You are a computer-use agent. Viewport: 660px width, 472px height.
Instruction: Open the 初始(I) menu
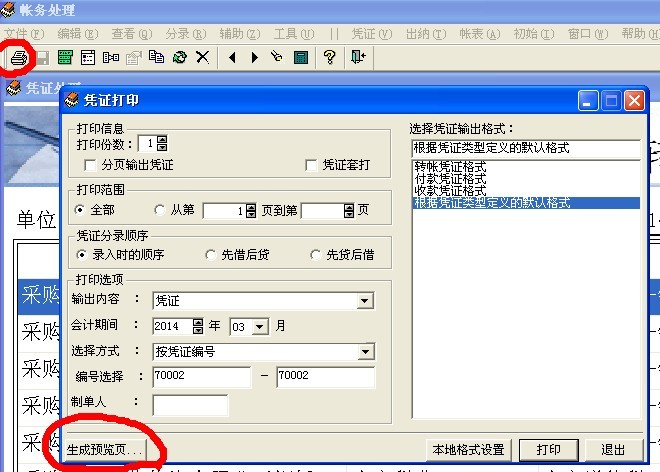click(x=534, y=34)
